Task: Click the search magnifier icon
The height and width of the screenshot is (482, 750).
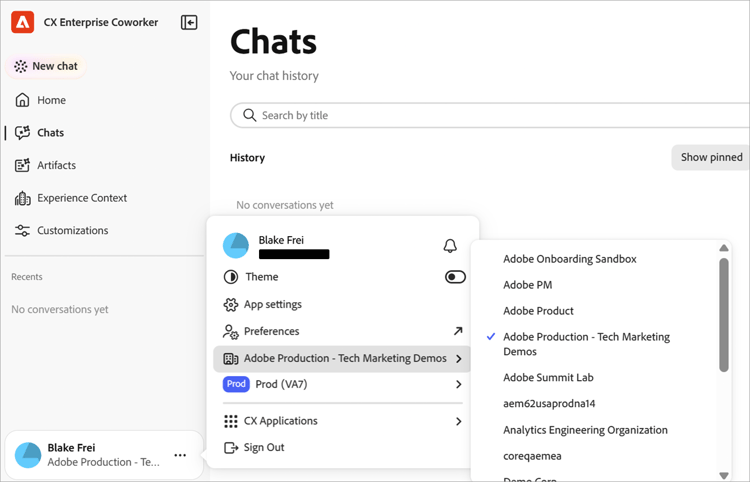Action: click(249, 115)
